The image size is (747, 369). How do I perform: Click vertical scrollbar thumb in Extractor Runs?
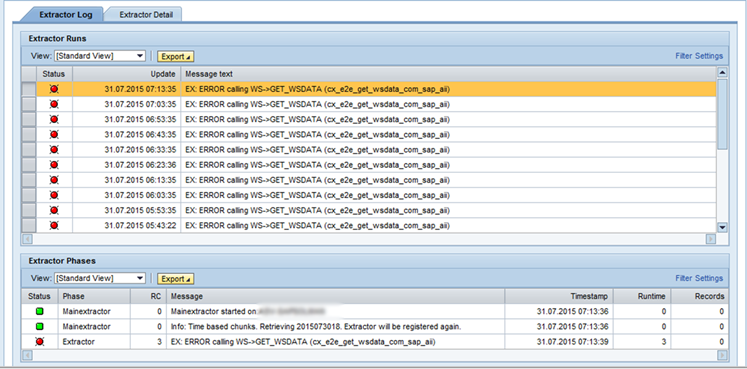[722, 114]
